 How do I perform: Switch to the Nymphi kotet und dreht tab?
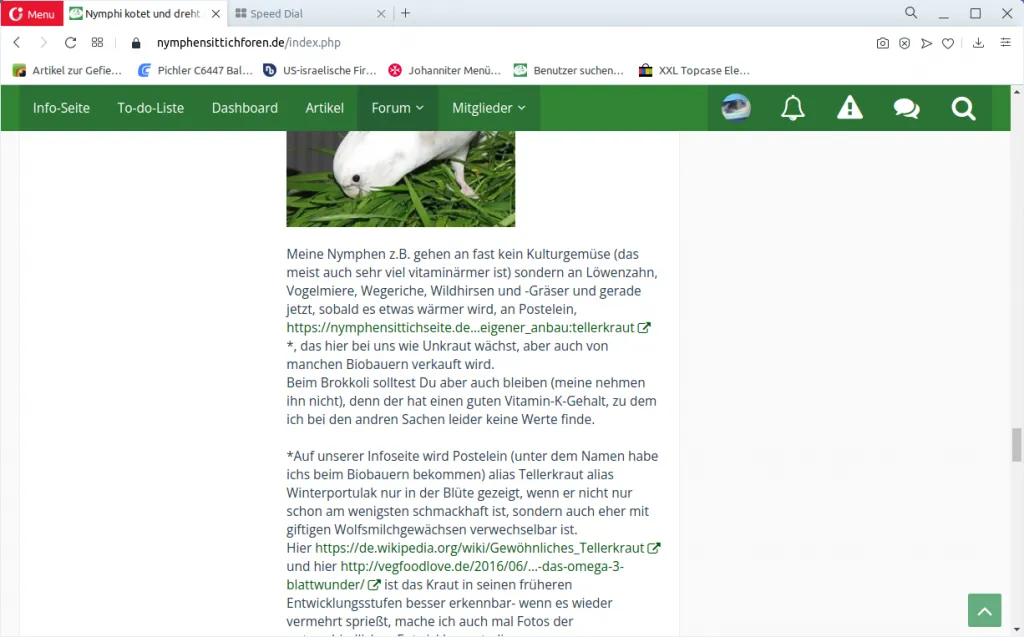[x=144, y=14]
